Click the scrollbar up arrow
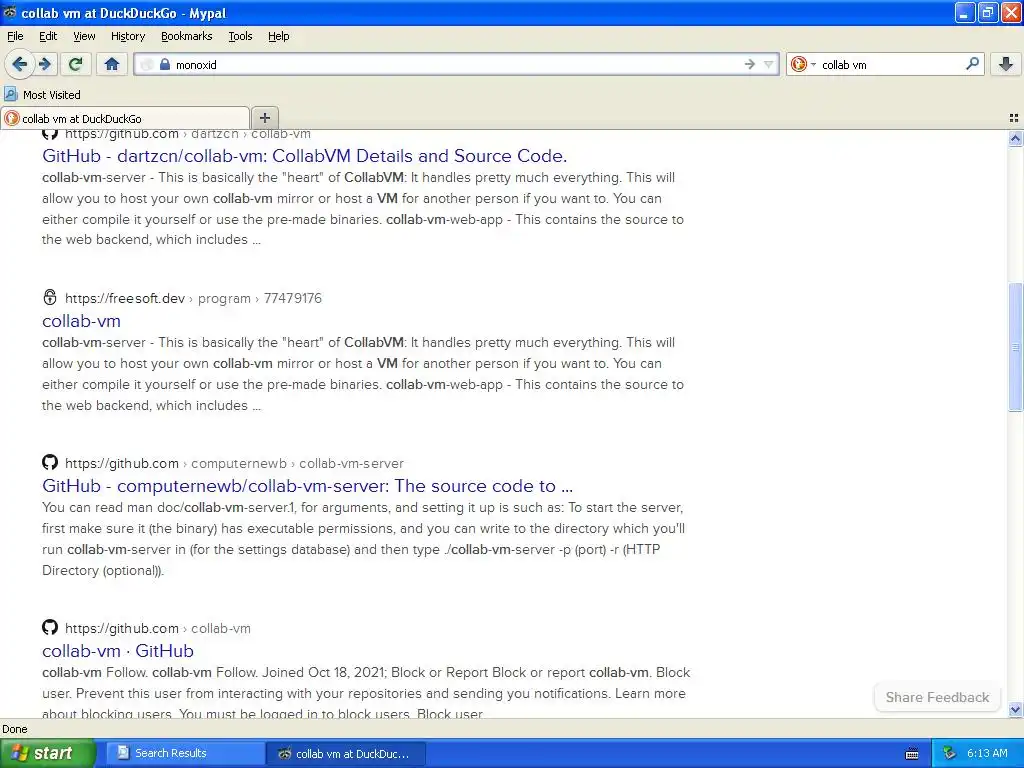 coord(1015,138)
